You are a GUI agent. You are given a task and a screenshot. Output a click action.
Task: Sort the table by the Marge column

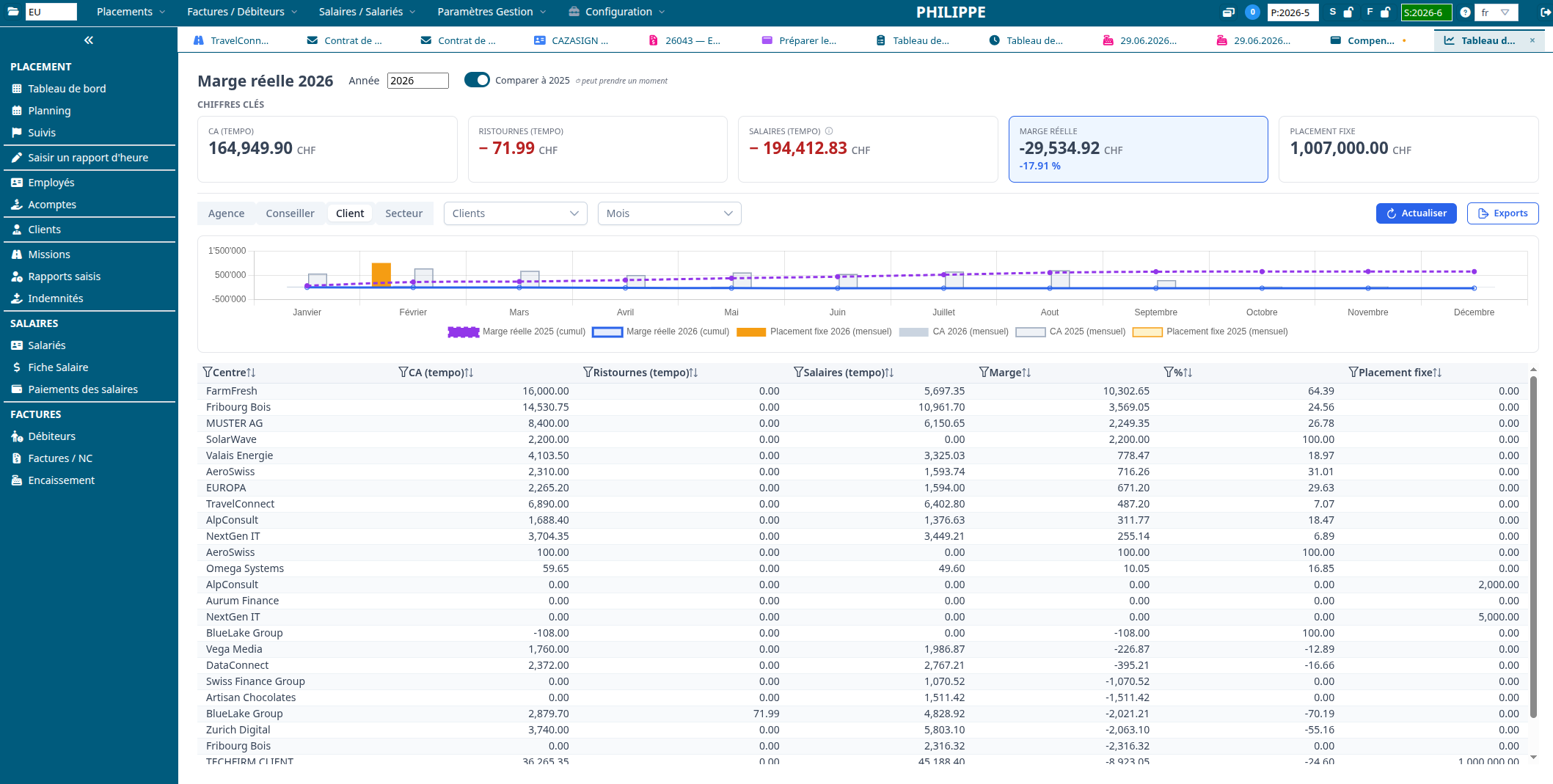(x=1027, y=373)
